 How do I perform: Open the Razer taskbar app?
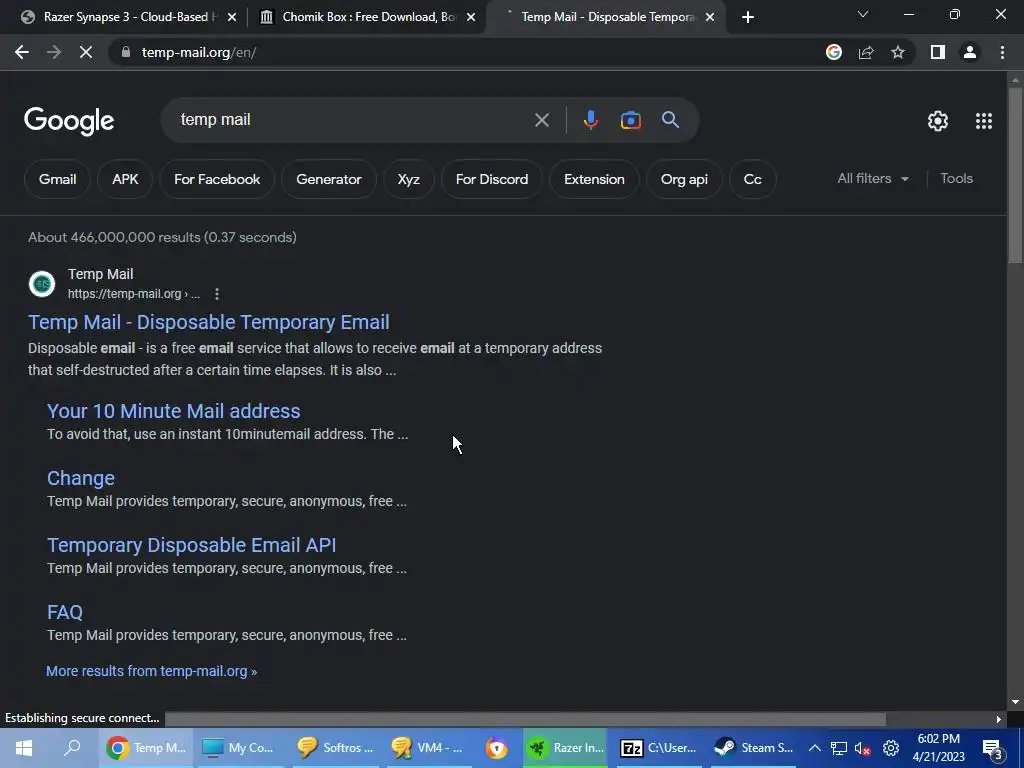tap(565, 748)
